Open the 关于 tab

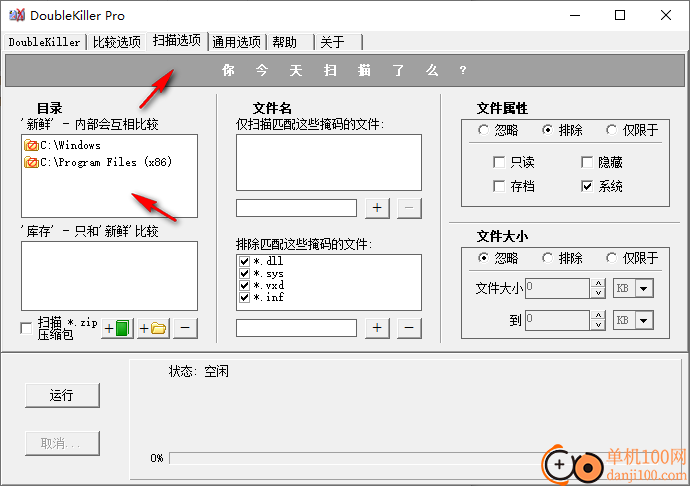[x=339, y=42]
